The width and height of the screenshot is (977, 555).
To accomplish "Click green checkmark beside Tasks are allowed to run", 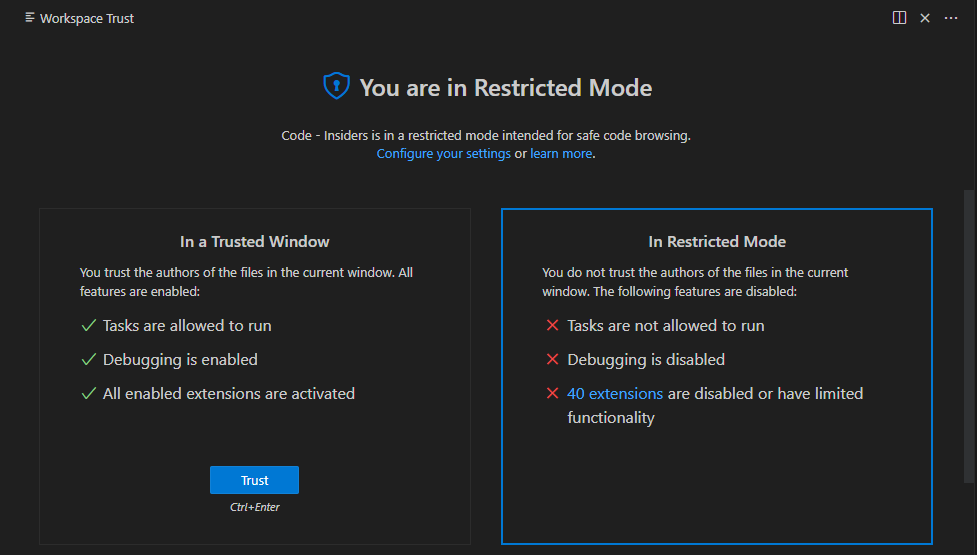I will point(88,326).
